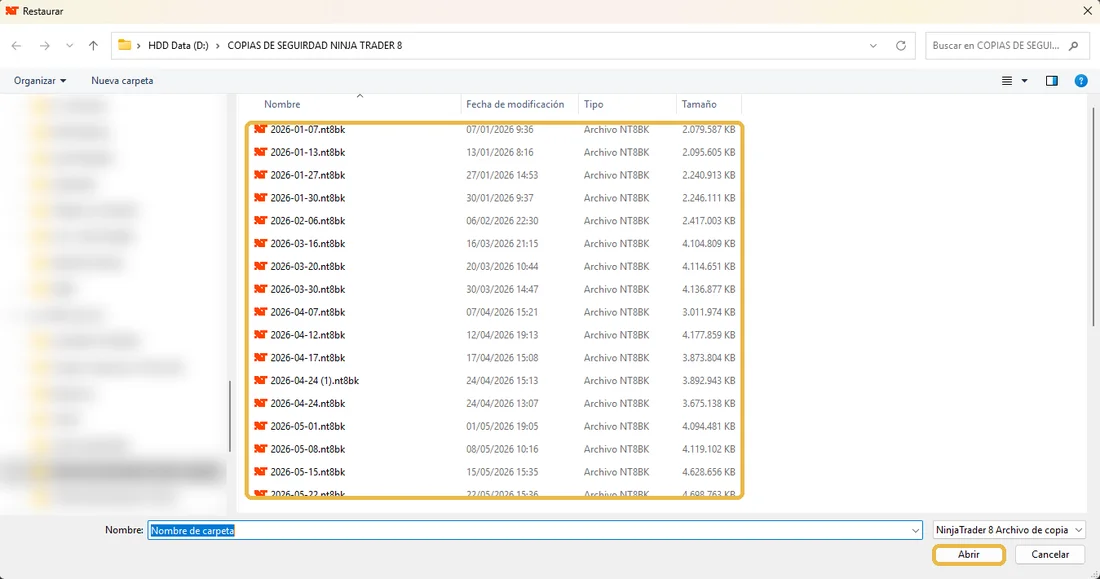Sort by Nombre column
Image resolution: width=1100 pixels, height=579 pixels.
tap(282, 104)
